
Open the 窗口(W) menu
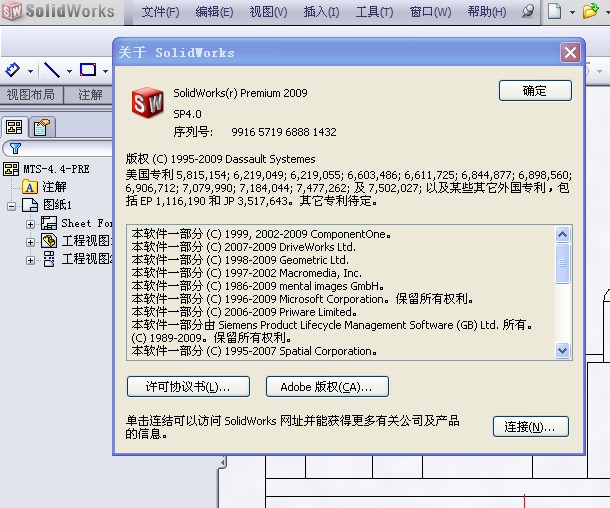point(430,12)
